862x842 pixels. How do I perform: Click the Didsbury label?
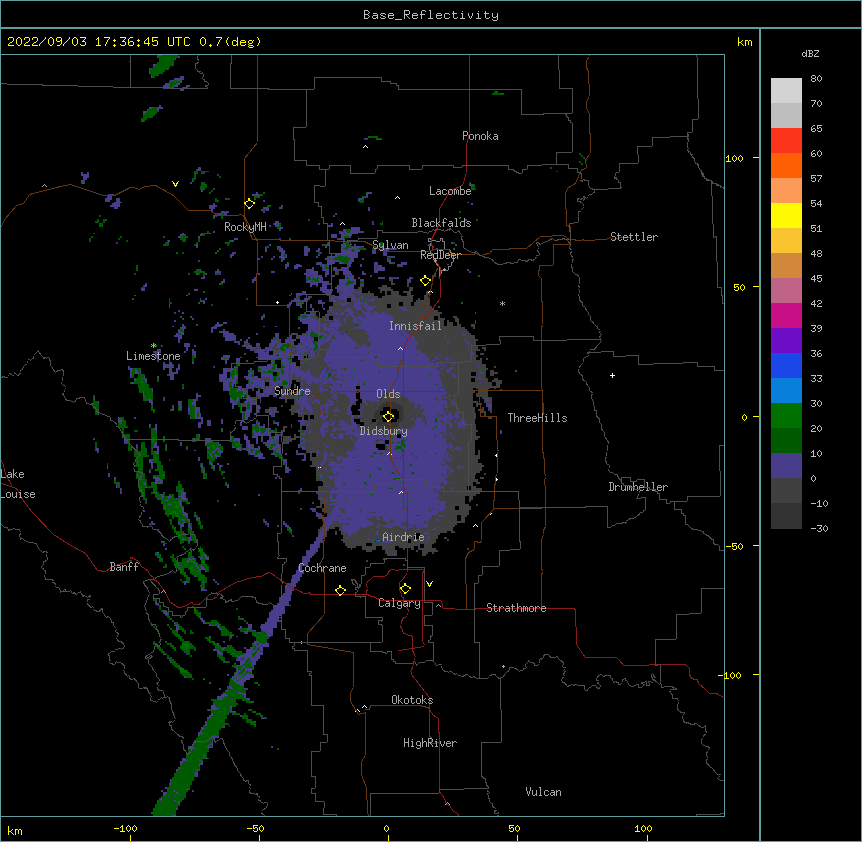click(x=384, y=431)
